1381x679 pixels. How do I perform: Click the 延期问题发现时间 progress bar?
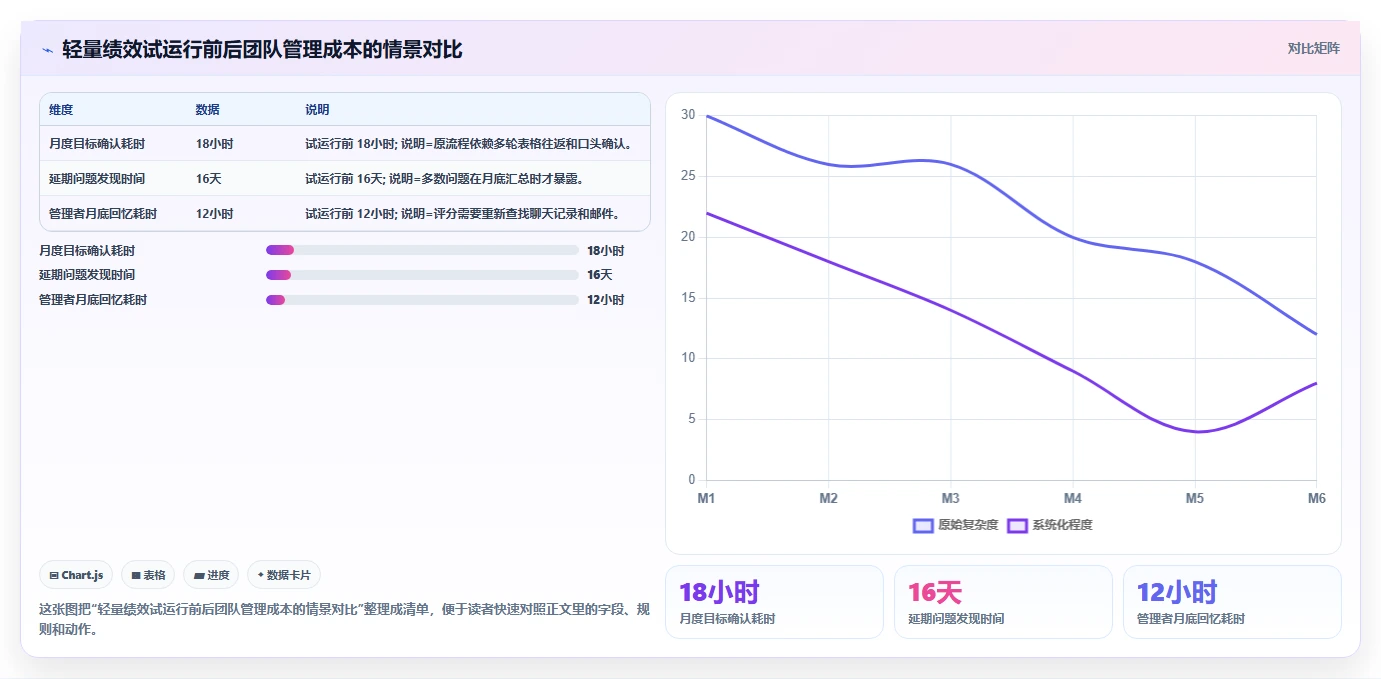pyautogui.click(x=422, y=275)
